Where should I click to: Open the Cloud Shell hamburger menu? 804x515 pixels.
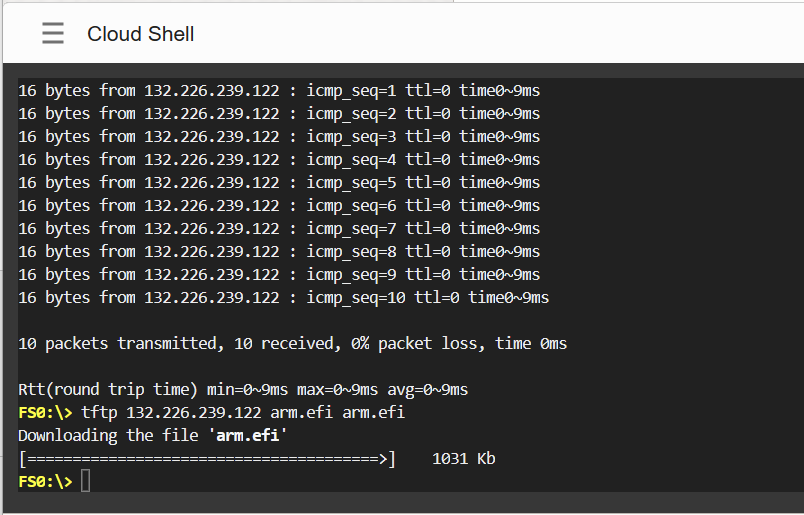pyautogui.click(x=53, y=34)
